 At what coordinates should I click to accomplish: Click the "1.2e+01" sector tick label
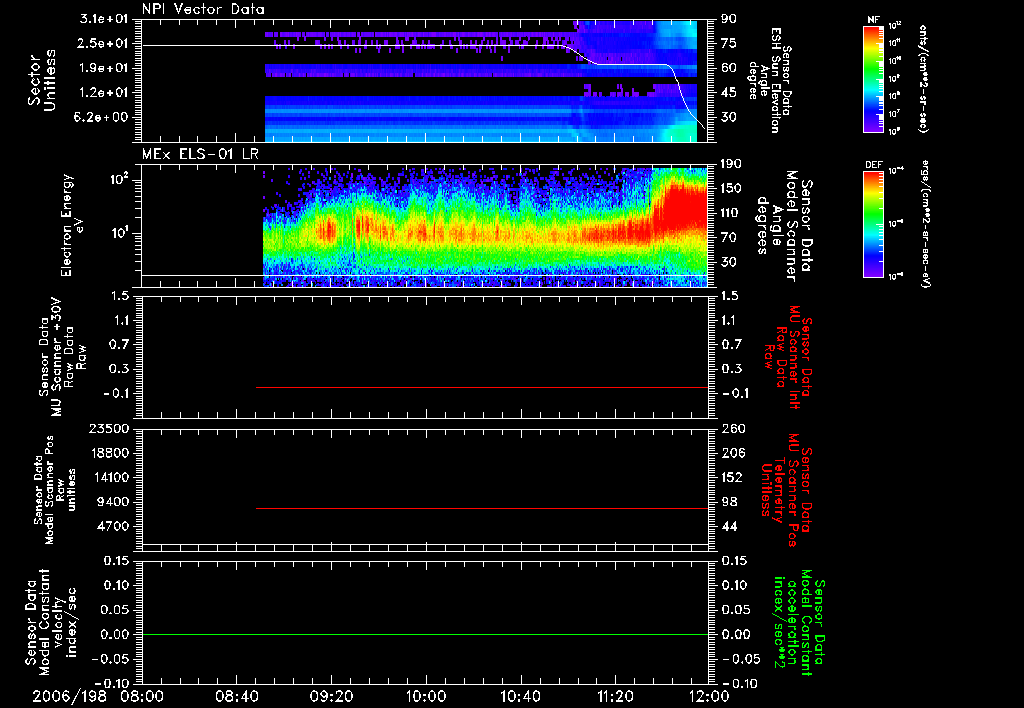(104, 93)
